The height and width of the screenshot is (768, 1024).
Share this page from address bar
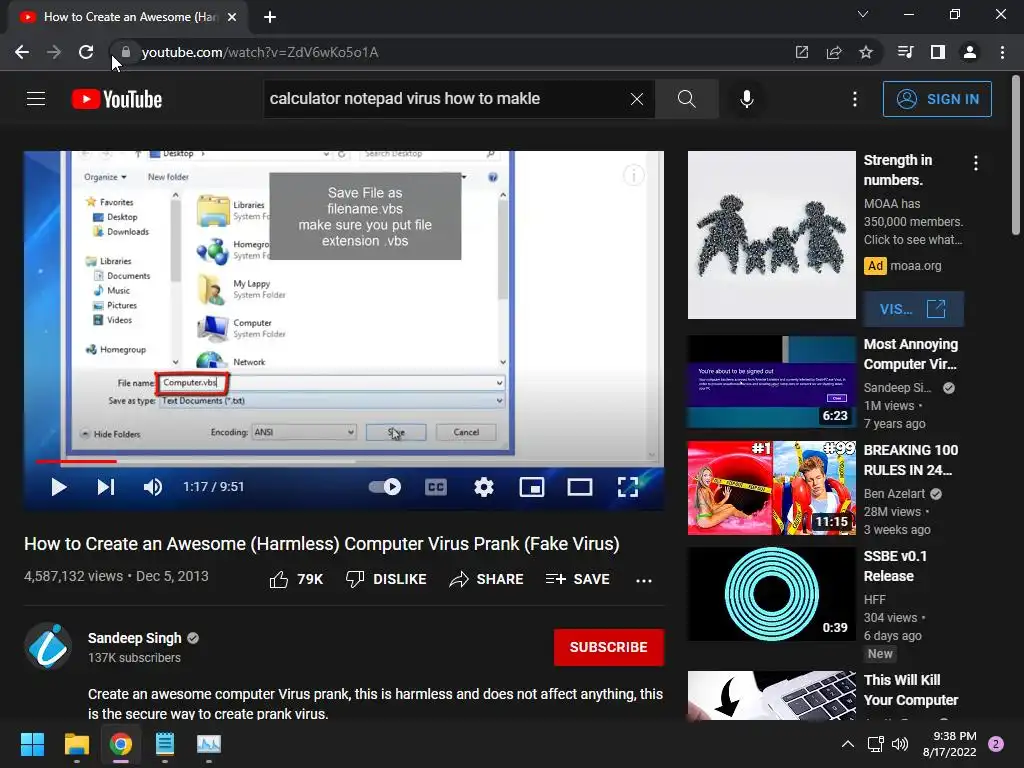click(833, 52)
